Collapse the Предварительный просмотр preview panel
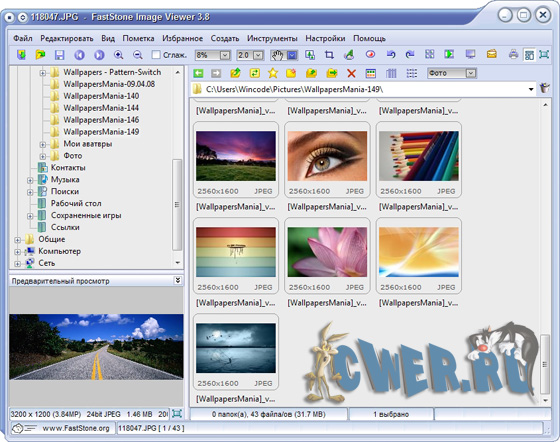Viewport: 560px width, 442px height. pos(178,280)
